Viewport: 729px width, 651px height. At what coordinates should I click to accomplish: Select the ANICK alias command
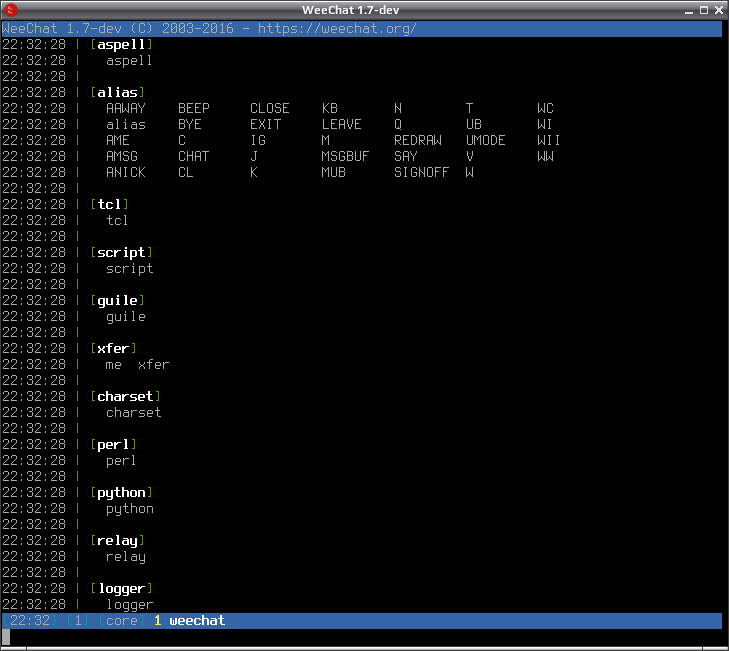pyautogui.click(x=126, y=173)
